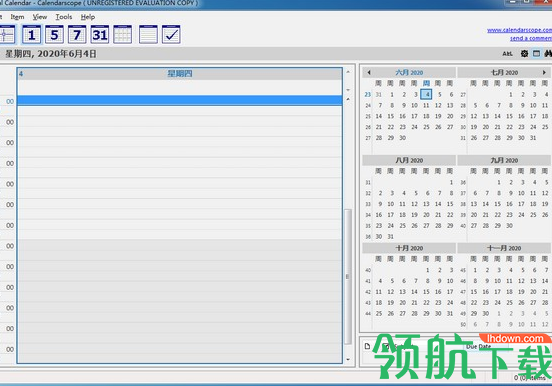This screenshot has width=552, height=386.
Task: Click the down arrow of day view scrollbar
Action: point(348,360)
